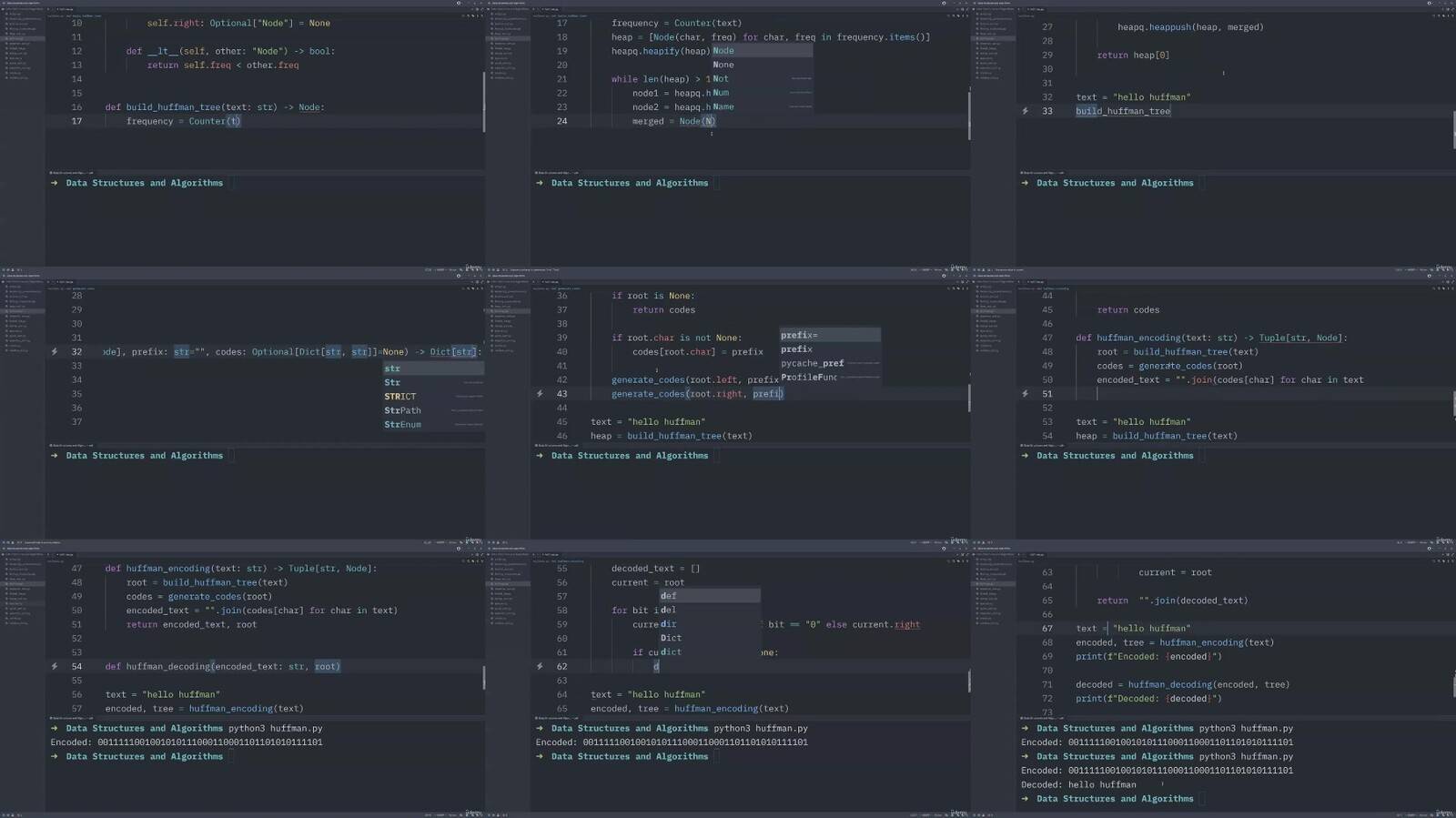
Task: Click 'codes[root.char] = prefix' on line 40
Action: 698,352
